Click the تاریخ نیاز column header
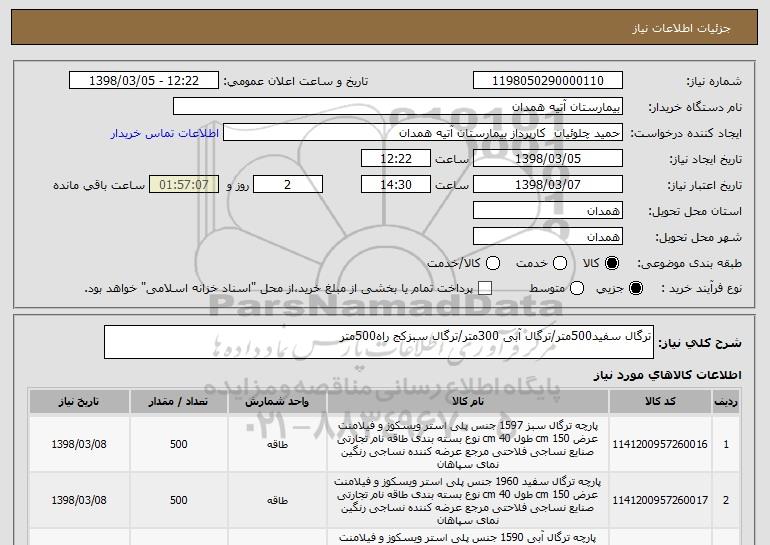The image size is (770, 545). tap(79, 402)
